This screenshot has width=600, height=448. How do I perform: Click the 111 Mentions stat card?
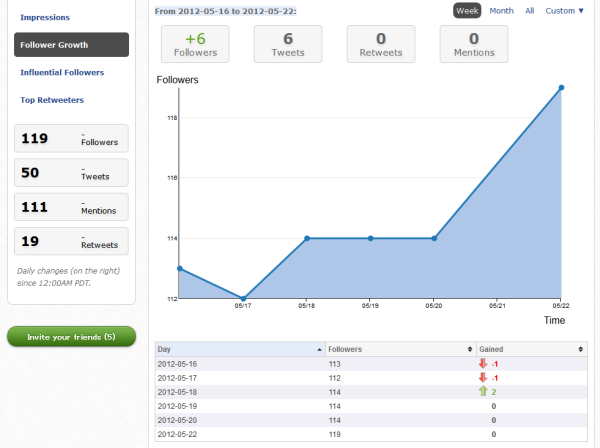coord(71,207)
